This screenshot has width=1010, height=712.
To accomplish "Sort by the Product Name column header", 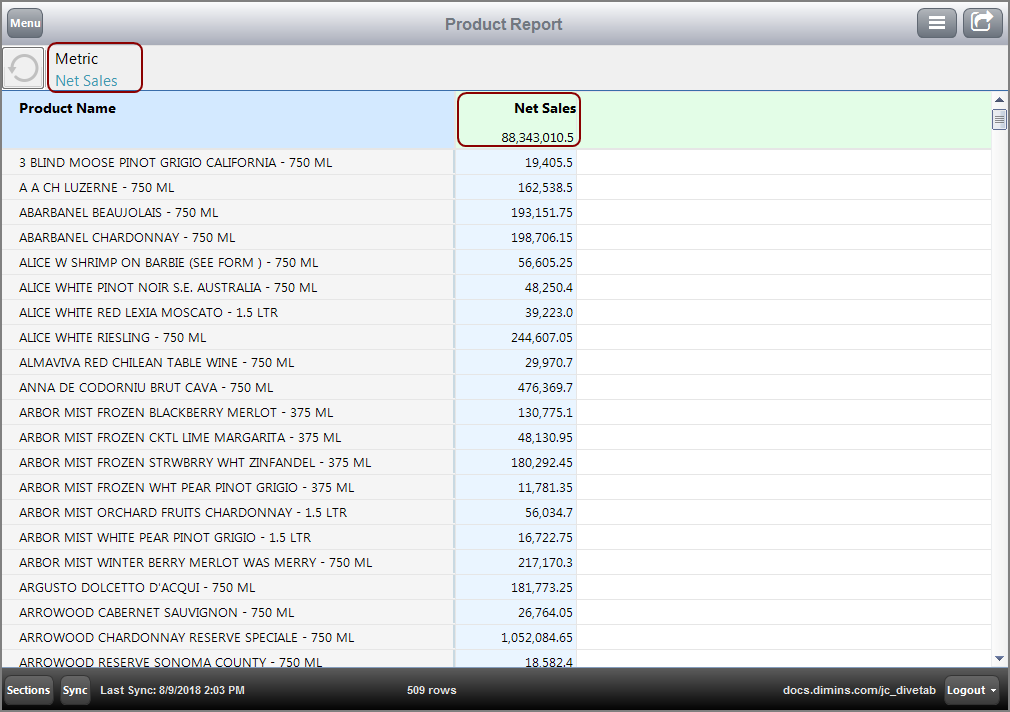I will [67, 108].
